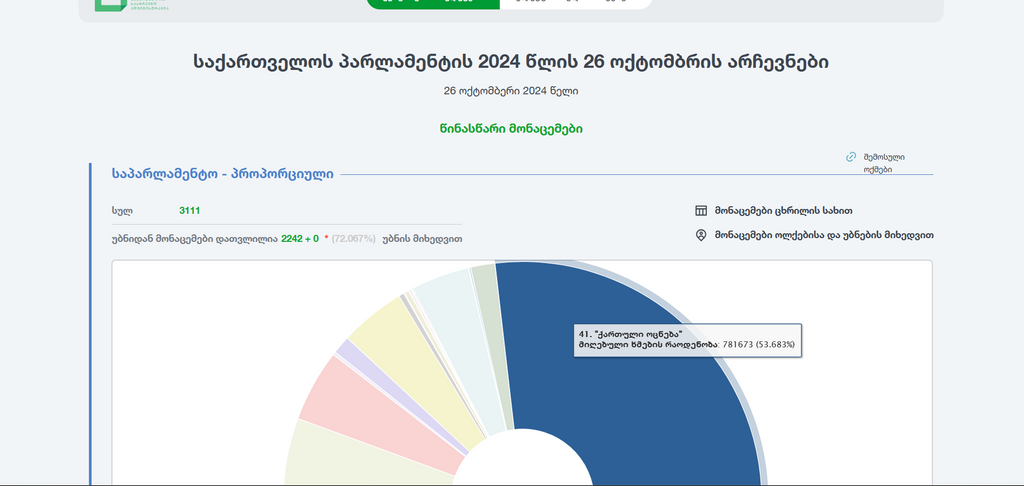Click the green total value 3111
The width and height of the screenshot is (1024, 486).
189,210
